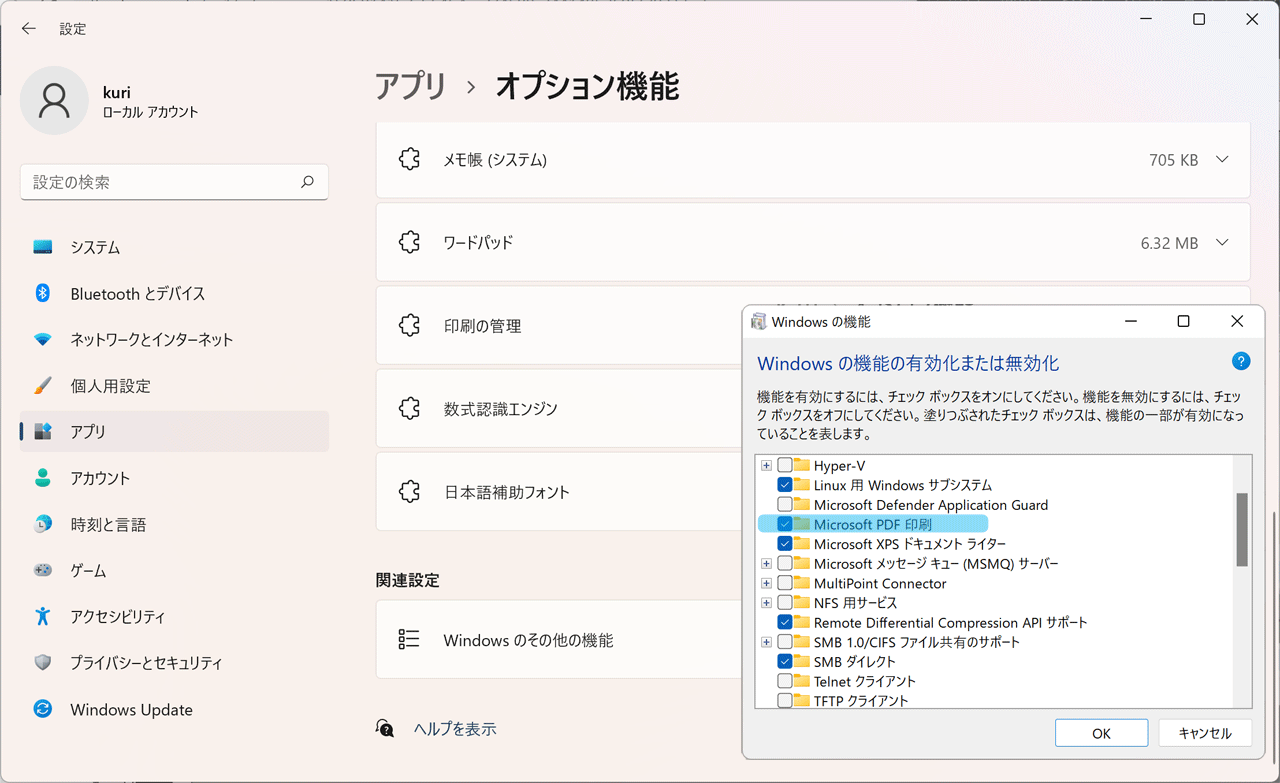Uncheck Linux 用 Windows サブシステム
1280x783 pixels.
tap(785, 485)
